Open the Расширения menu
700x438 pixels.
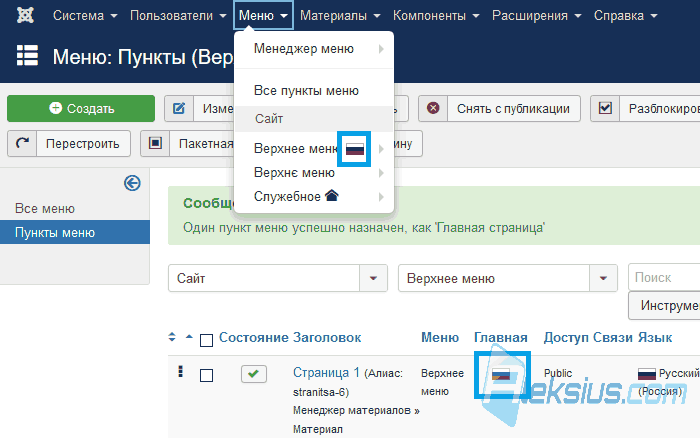[536, 16]
